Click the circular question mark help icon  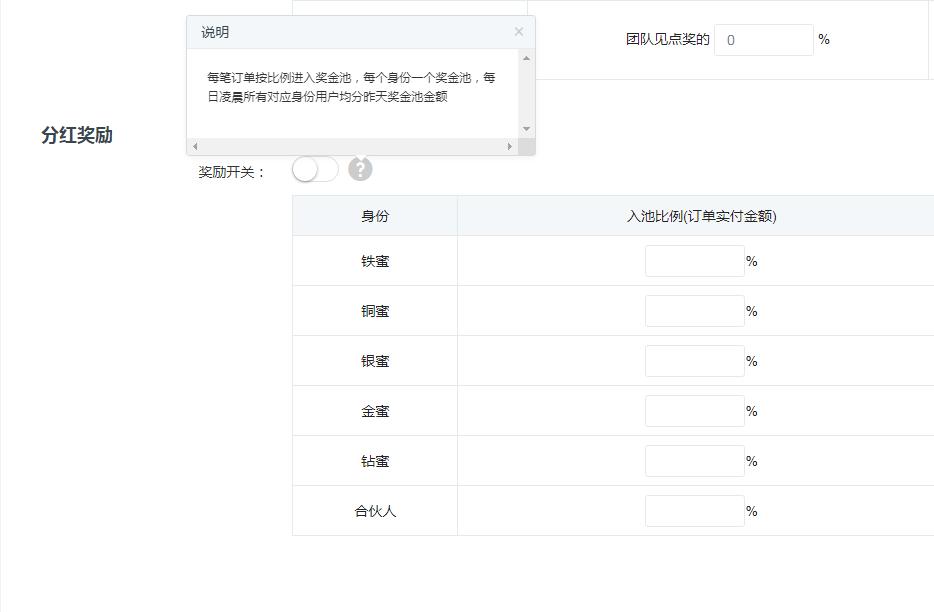tap(360, 169)
